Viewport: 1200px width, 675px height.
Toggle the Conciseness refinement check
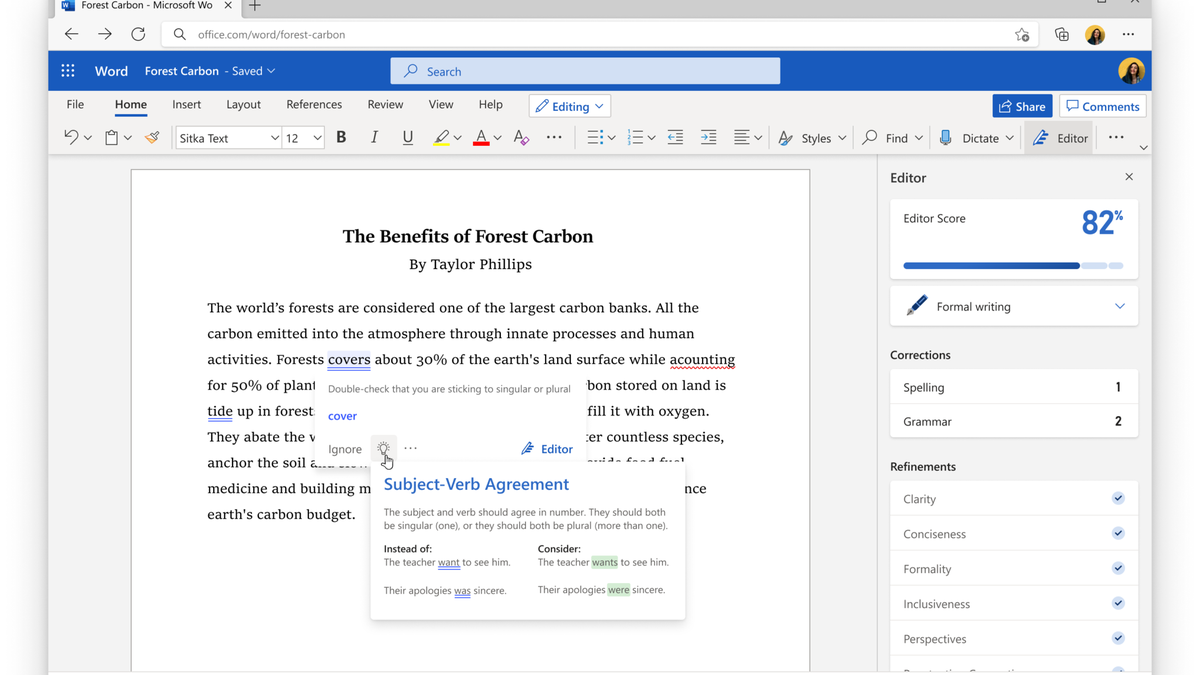tap(1118, 533)
